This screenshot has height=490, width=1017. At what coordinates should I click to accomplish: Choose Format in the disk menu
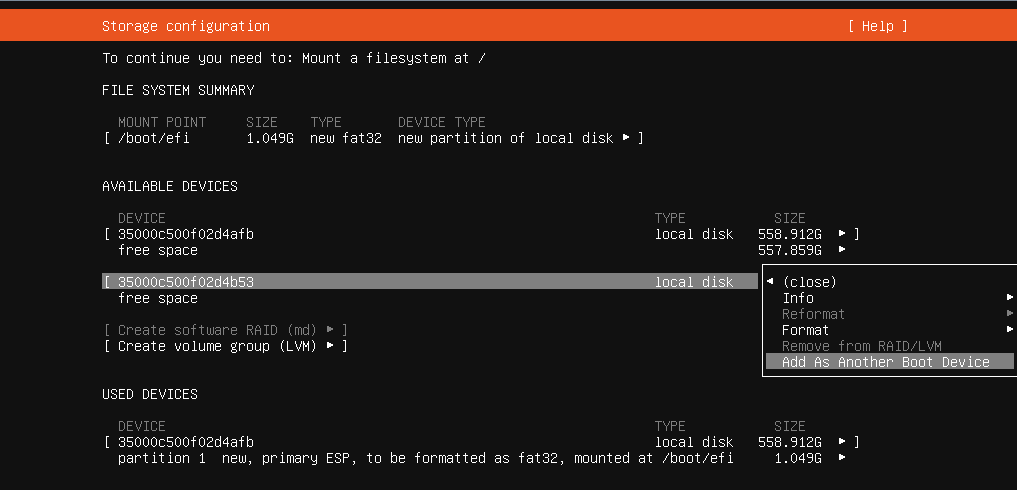[805, 330]
